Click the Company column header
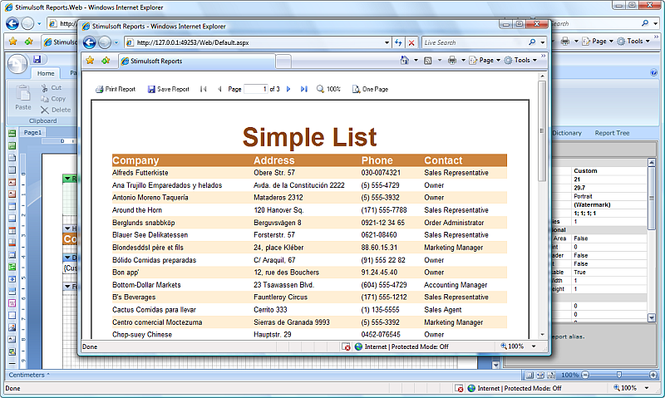 pyautogui.click(x=135, y=160)
